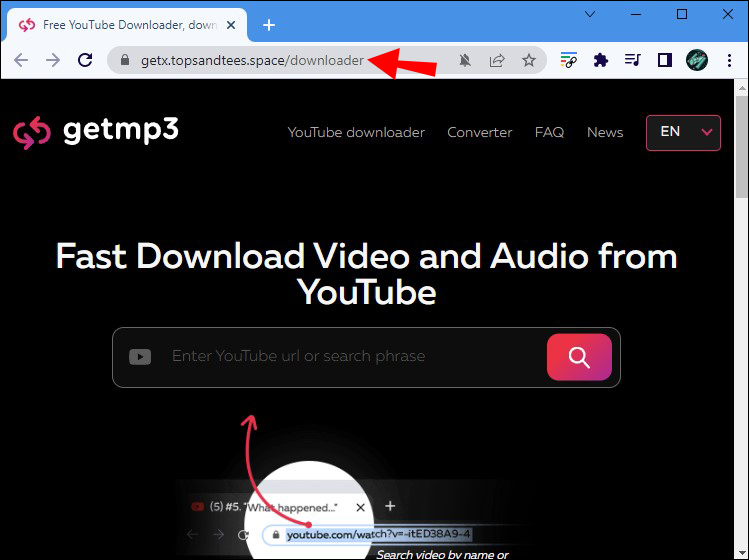Open the Chrome profile avatar

[696, 60]
